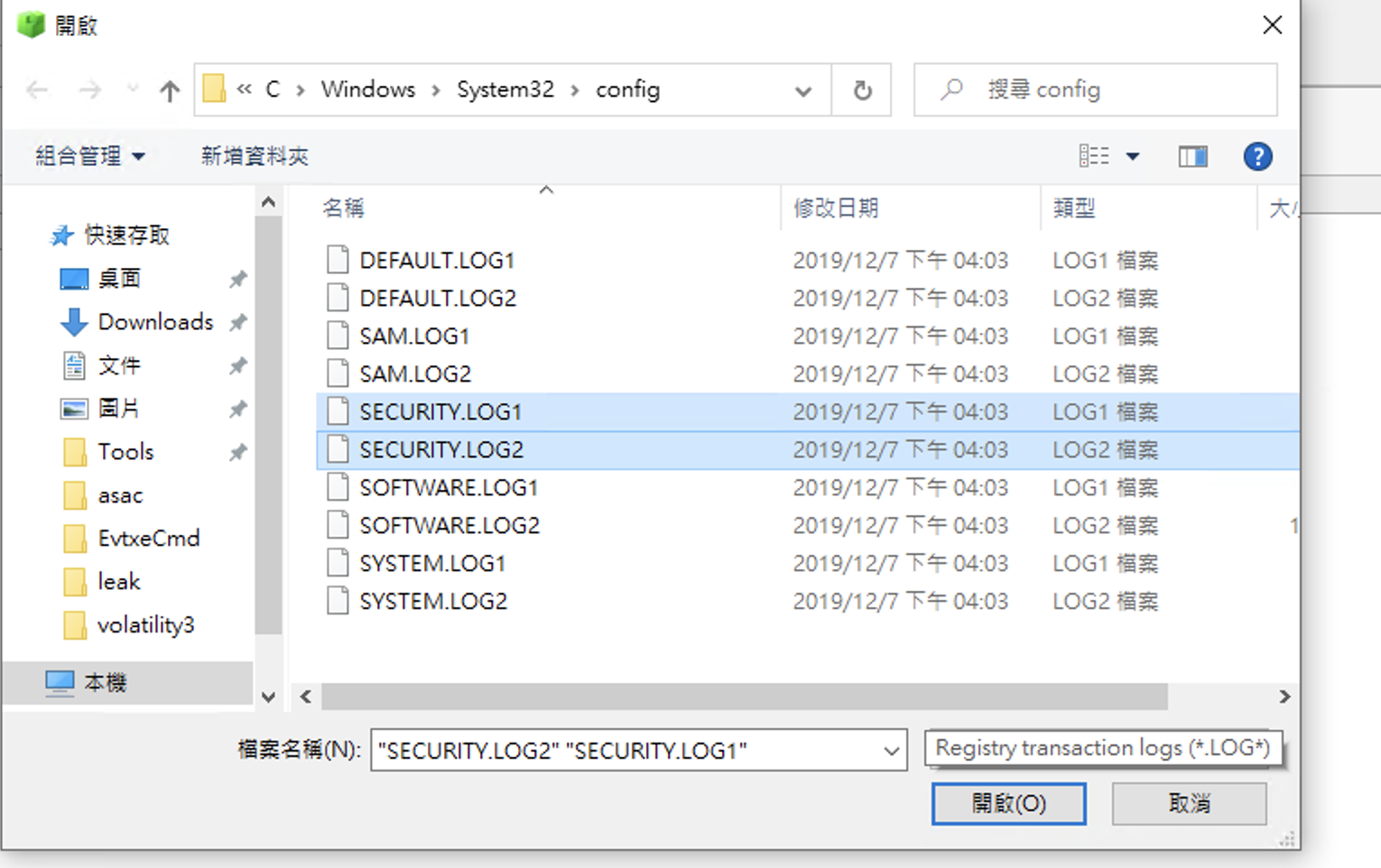Select the SYSTEM.LOG1 file
This screenshot has width=1381, height=868.
[x=432, y=564]
